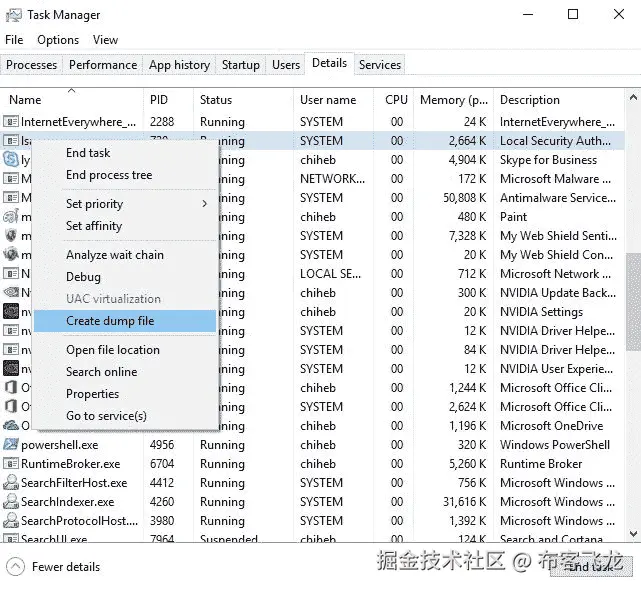Screen dimensions: 641x590
Task: Click the Skype for Business description
Action: pos(548,160)
